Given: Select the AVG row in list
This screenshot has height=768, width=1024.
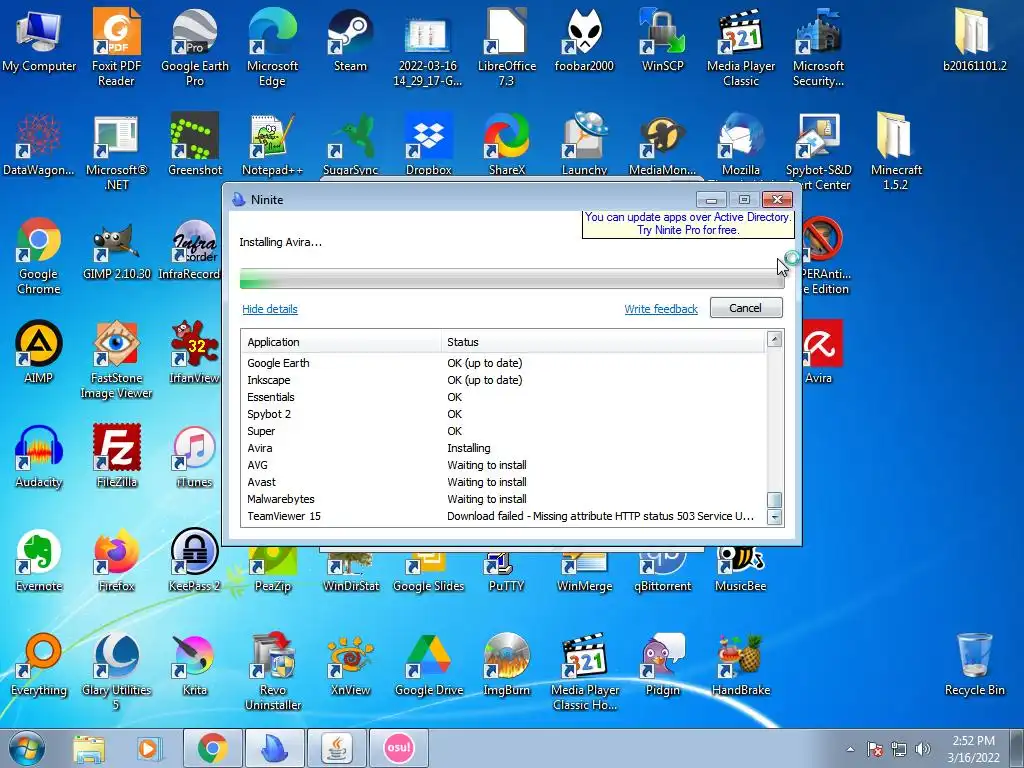Looking at the screenshot, I should (x=504, y=465).
